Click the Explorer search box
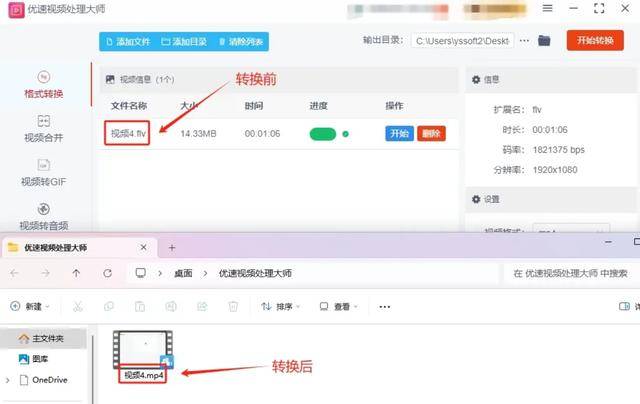Viewport: 640px width, 404px height. 571,273
